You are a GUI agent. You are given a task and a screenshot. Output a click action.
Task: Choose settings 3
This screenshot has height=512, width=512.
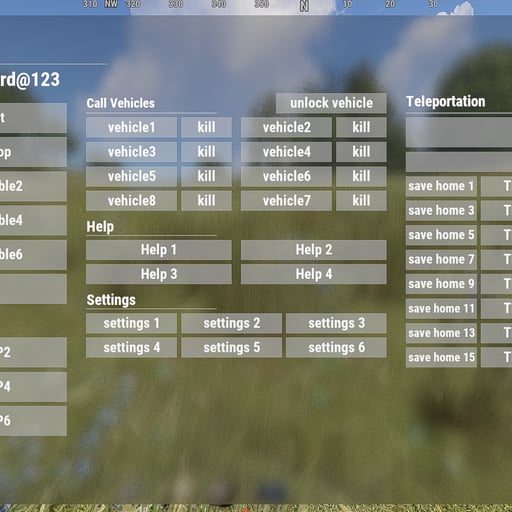click(336, 323)
